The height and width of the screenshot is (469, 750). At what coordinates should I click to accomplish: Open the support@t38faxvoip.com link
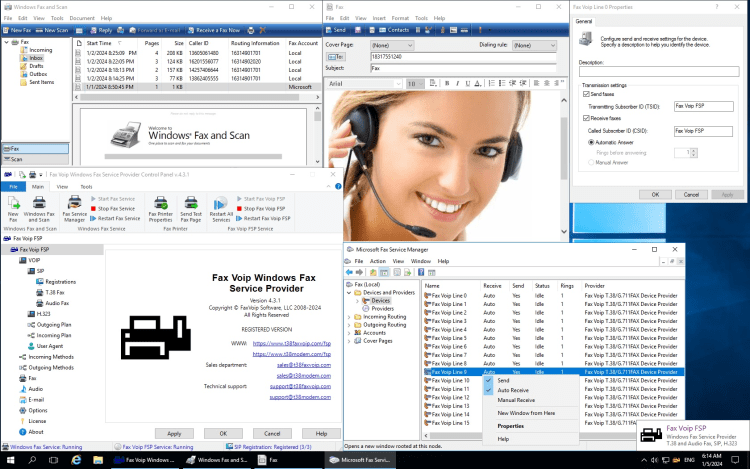point(300,386)
